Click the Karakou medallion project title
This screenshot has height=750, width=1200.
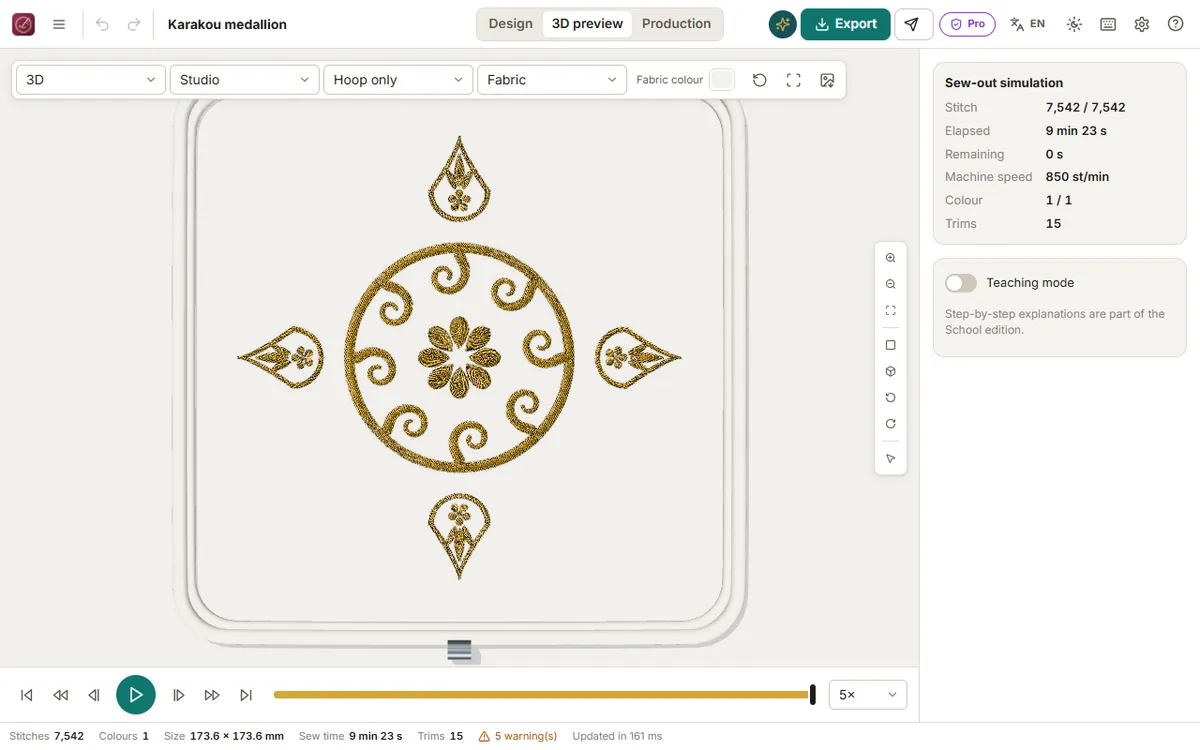(x=227, y=24)
